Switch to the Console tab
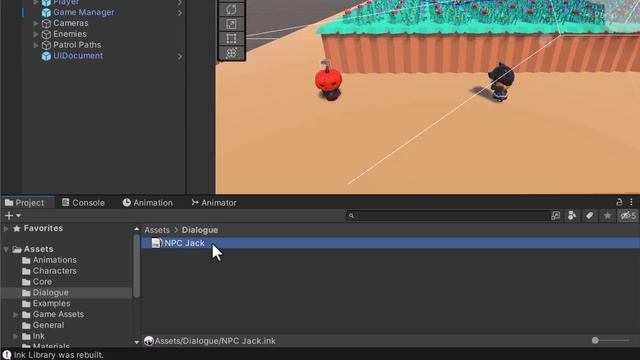 (x=83, y=202)
